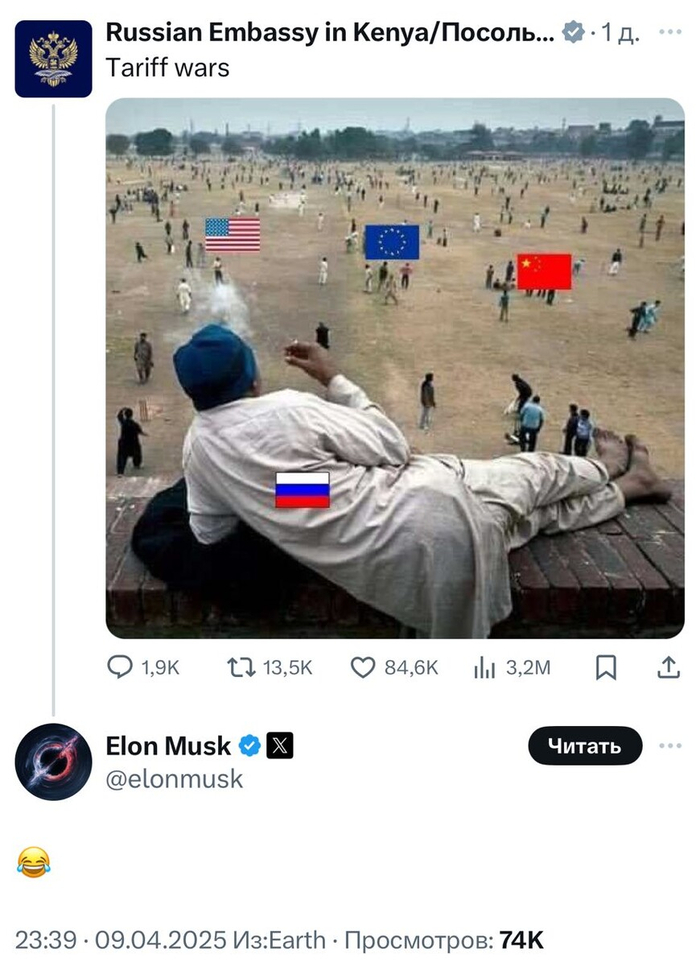Viewport: 700px width, 966px height.
Task: Open the @elonmusk handle link
Action: click(x=174, y=779)
